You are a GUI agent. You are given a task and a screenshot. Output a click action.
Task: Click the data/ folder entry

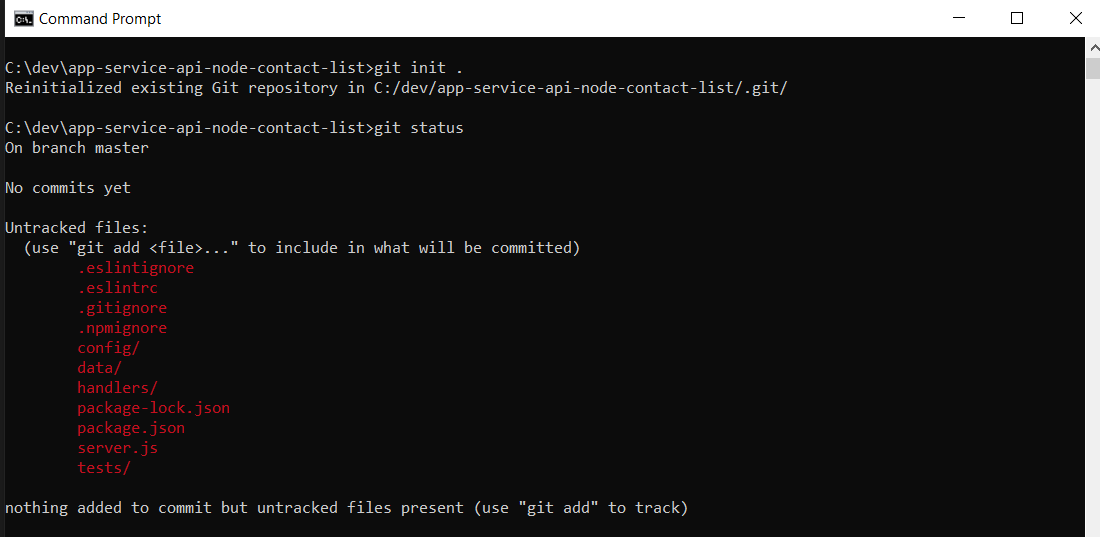pyautogui.click(x=100, y=367)
